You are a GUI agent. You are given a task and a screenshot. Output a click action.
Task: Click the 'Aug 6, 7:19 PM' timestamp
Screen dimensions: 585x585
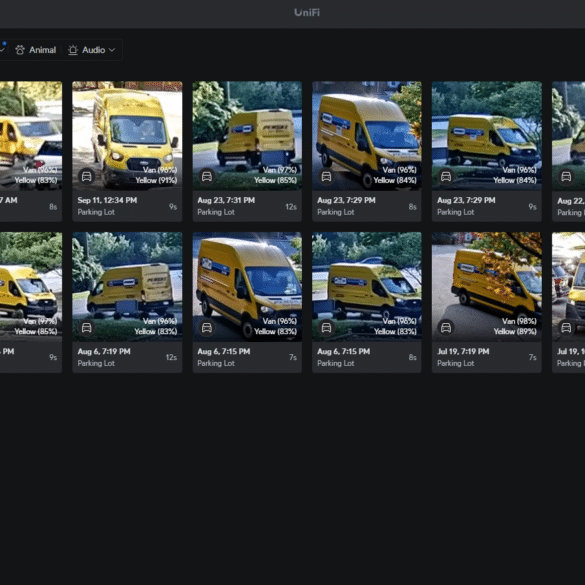pos(104,351)
